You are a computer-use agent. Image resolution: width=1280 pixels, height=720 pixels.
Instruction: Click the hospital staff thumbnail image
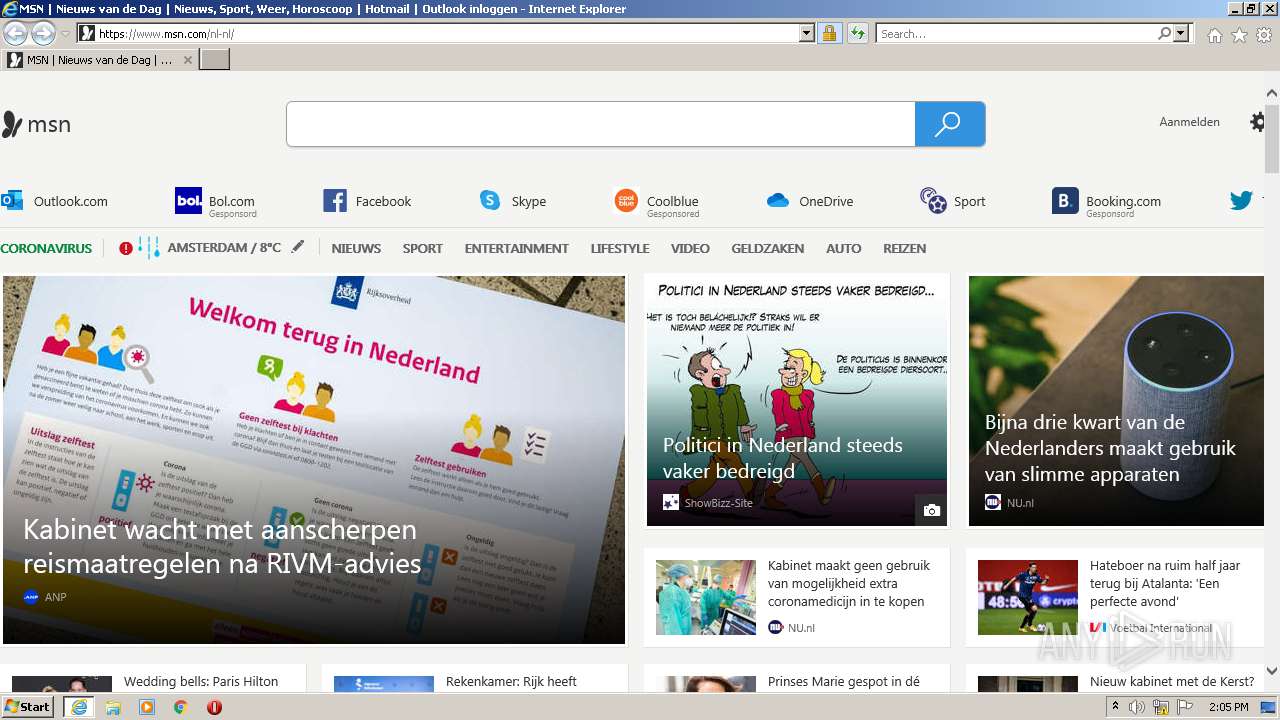pyautogui.click(x=706, y=597)
